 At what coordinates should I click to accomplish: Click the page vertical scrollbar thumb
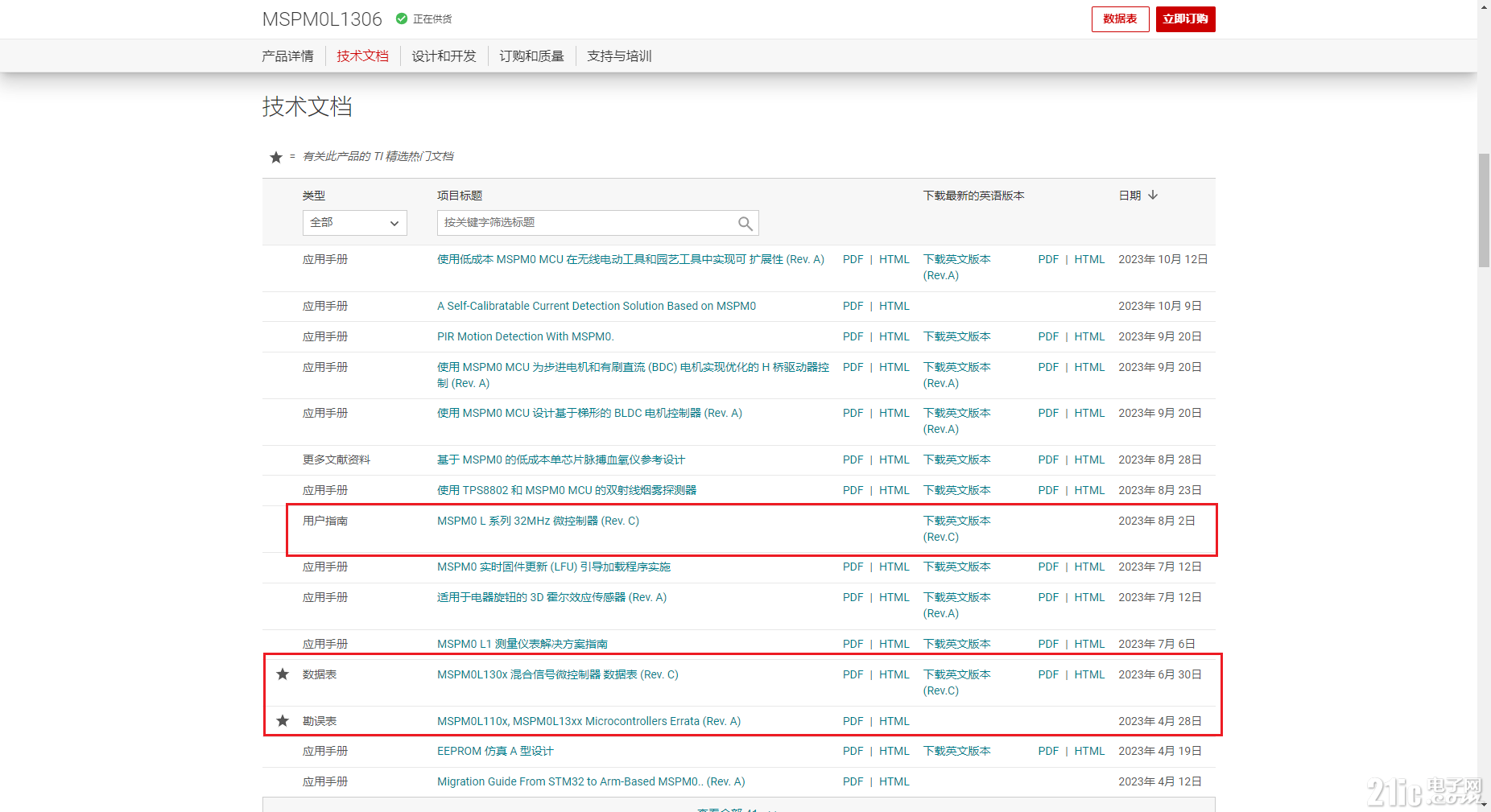(x=1484, y=209)
